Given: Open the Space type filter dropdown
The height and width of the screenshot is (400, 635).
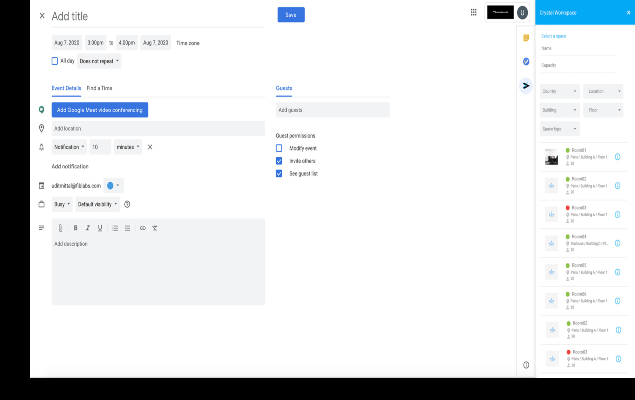Looking at the screenshot, I should (x=560, y=129).
